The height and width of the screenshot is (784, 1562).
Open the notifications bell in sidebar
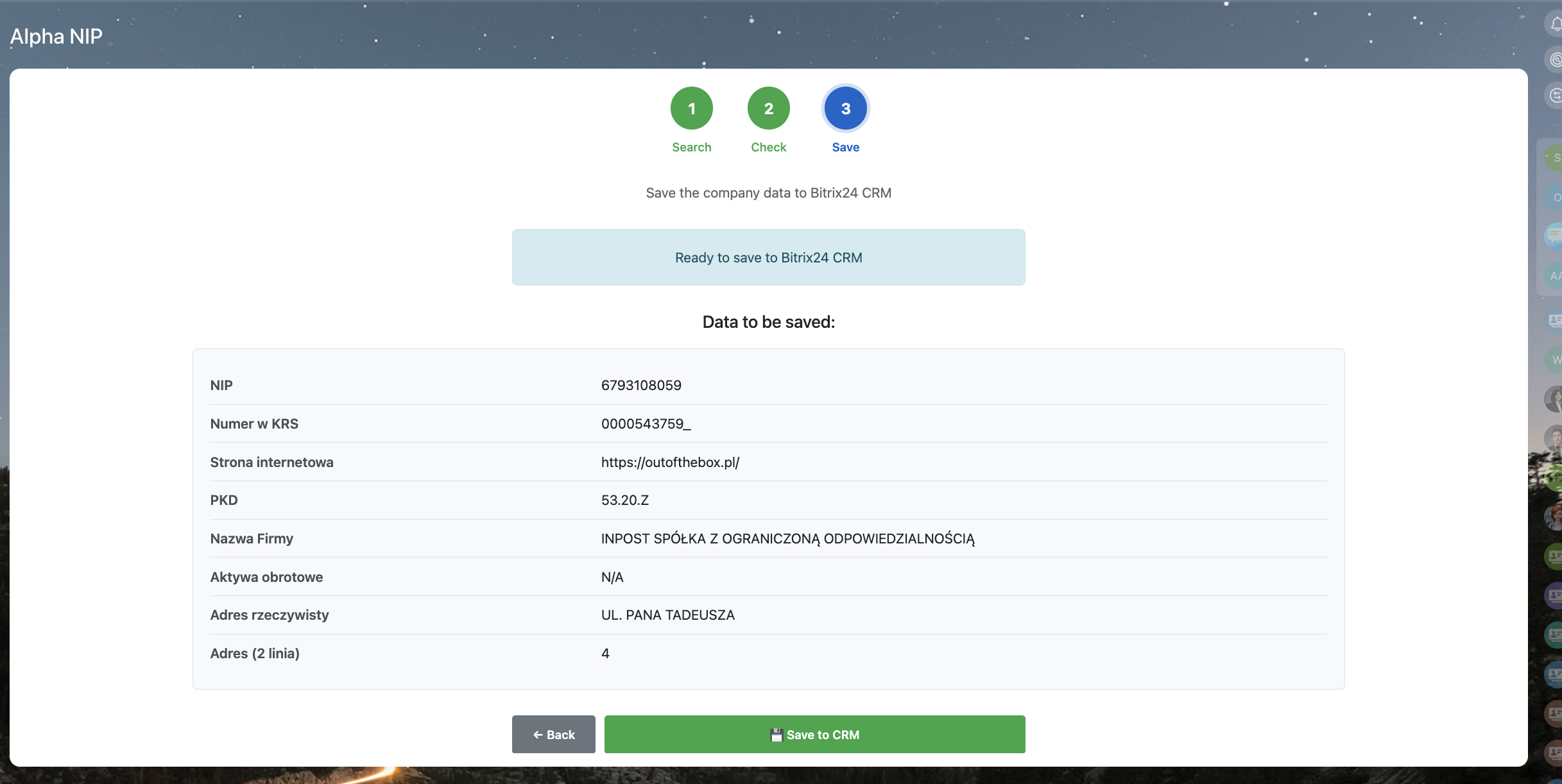coord(1555,24)
